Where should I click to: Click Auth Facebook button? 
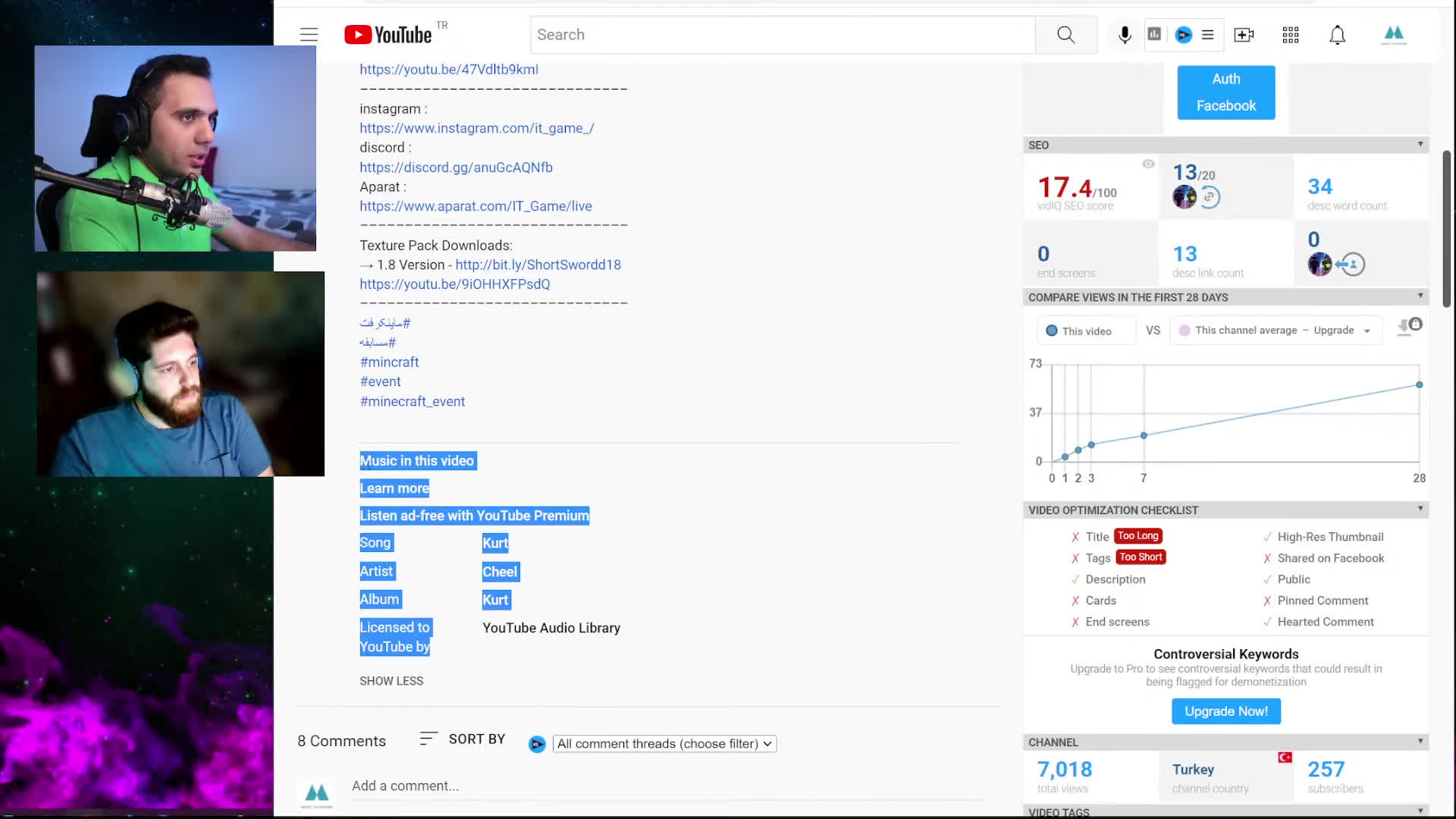pyautogui.click(x=1225, y=93)
